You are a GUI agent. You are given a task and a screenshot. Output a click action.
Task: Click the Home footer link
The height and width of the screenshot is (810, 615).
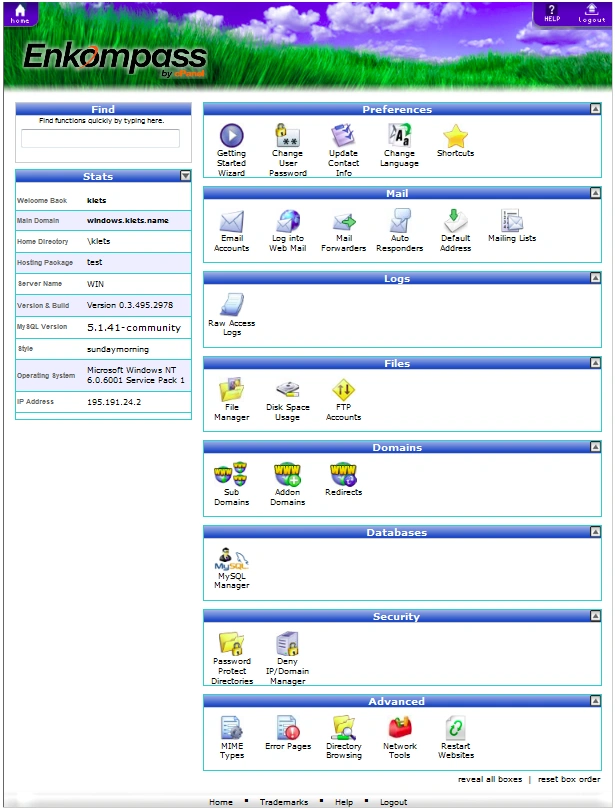coord(221,802)
